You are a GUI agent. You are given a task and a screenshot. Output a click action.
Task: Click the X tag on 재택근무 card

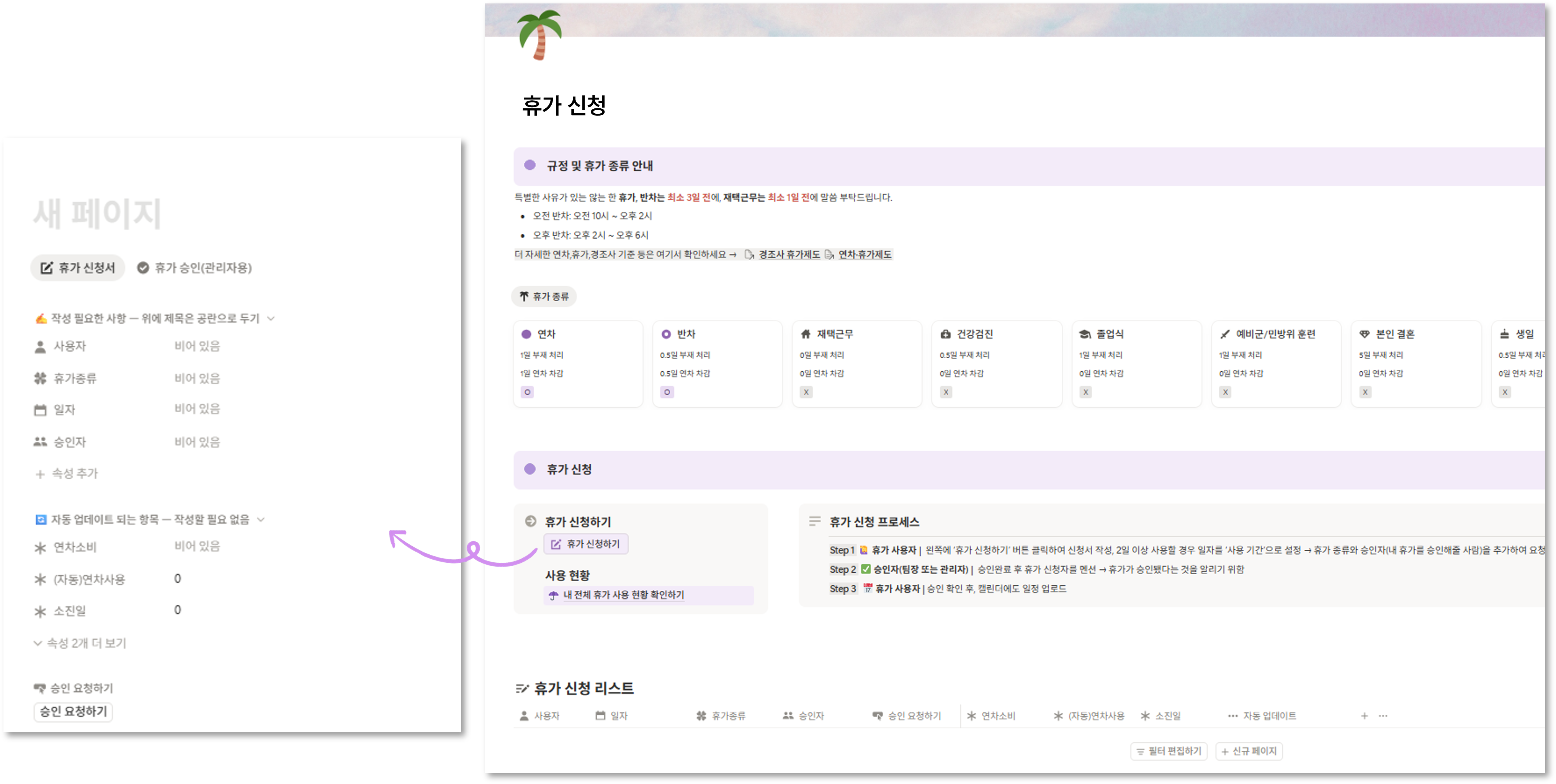[x=806, y=393]
